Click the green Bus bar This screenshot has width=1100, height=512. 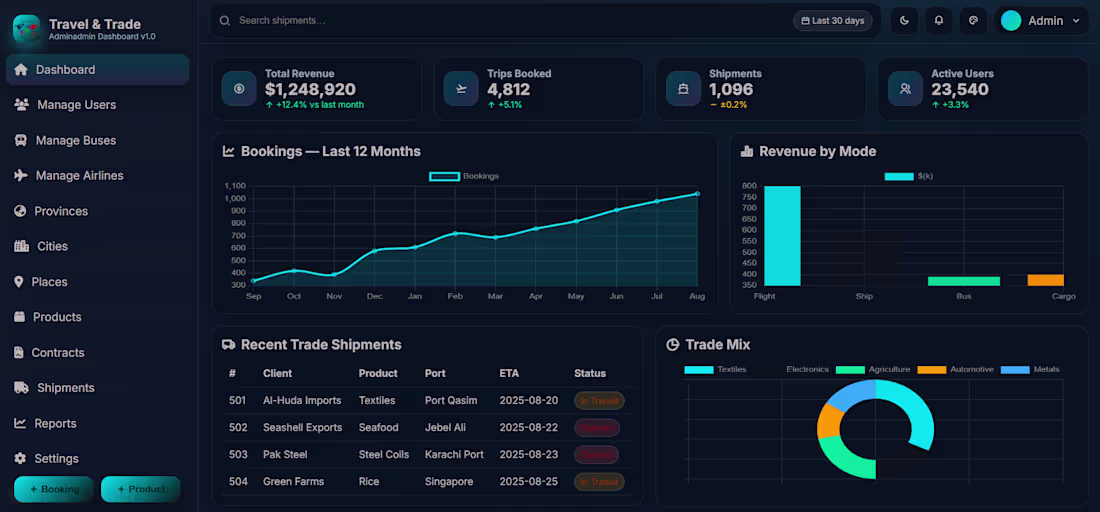[x=964, y=281]
